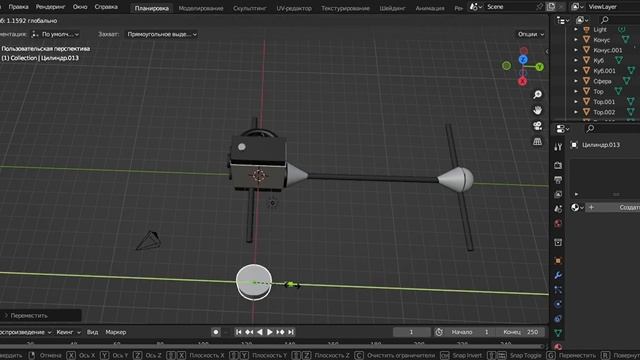Click the 'Конец' end frame field showing 250

520,332
